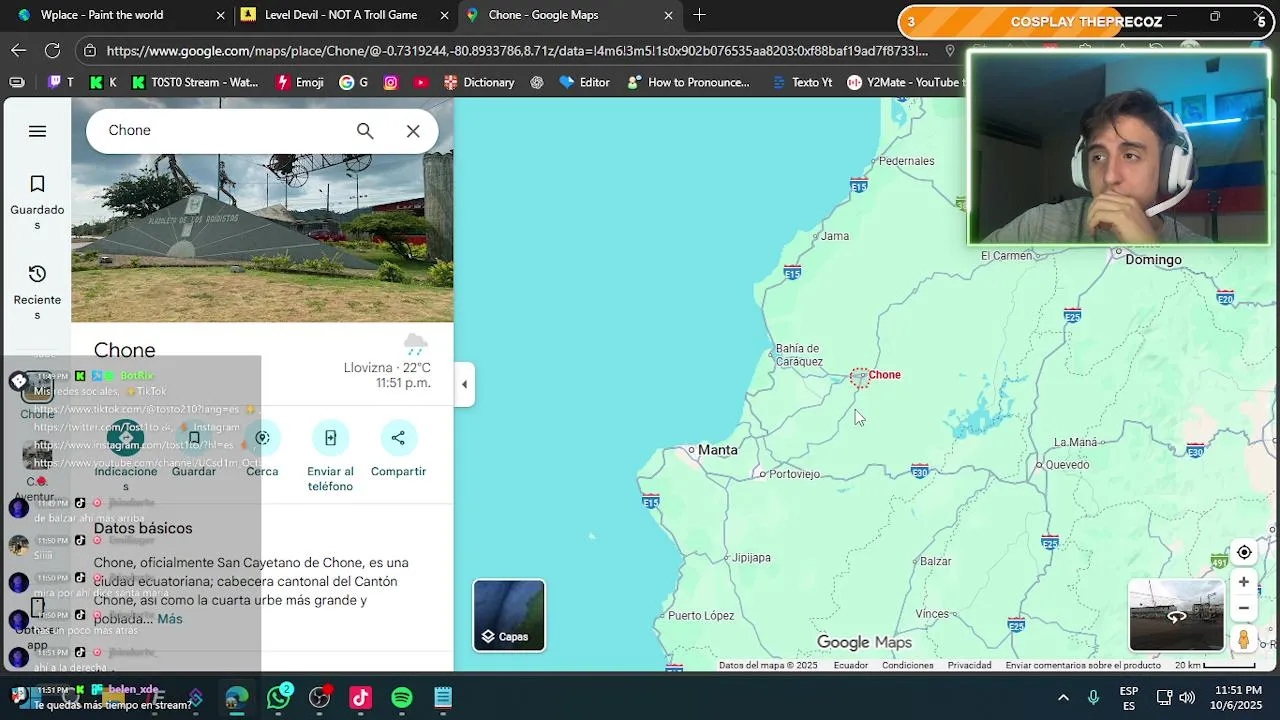Expand description with the Más link
This screenshot has height=720, width=1280.
pyautogui.click(x=170, y=619)
